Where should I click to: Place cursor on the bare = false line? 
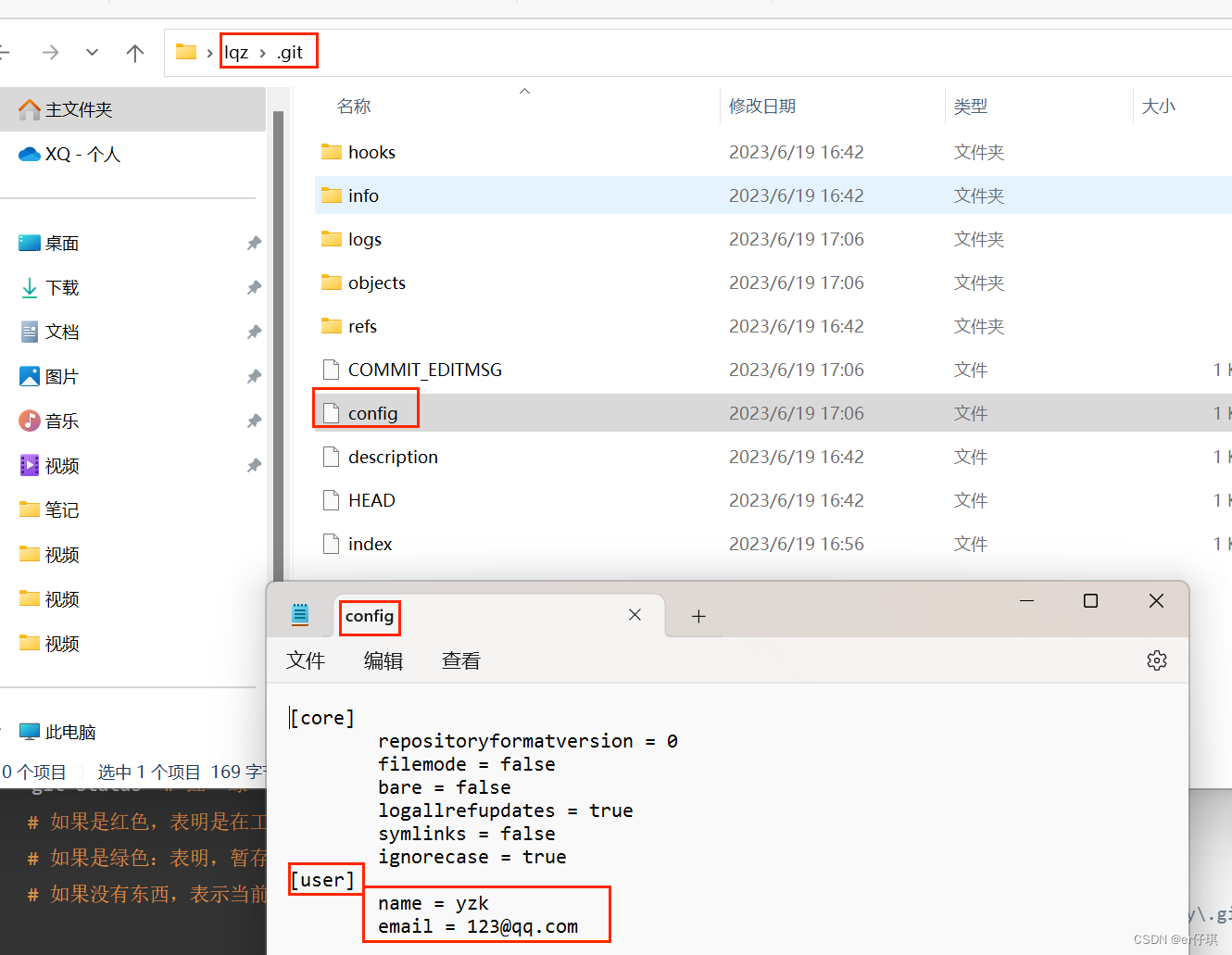(445, 787)
